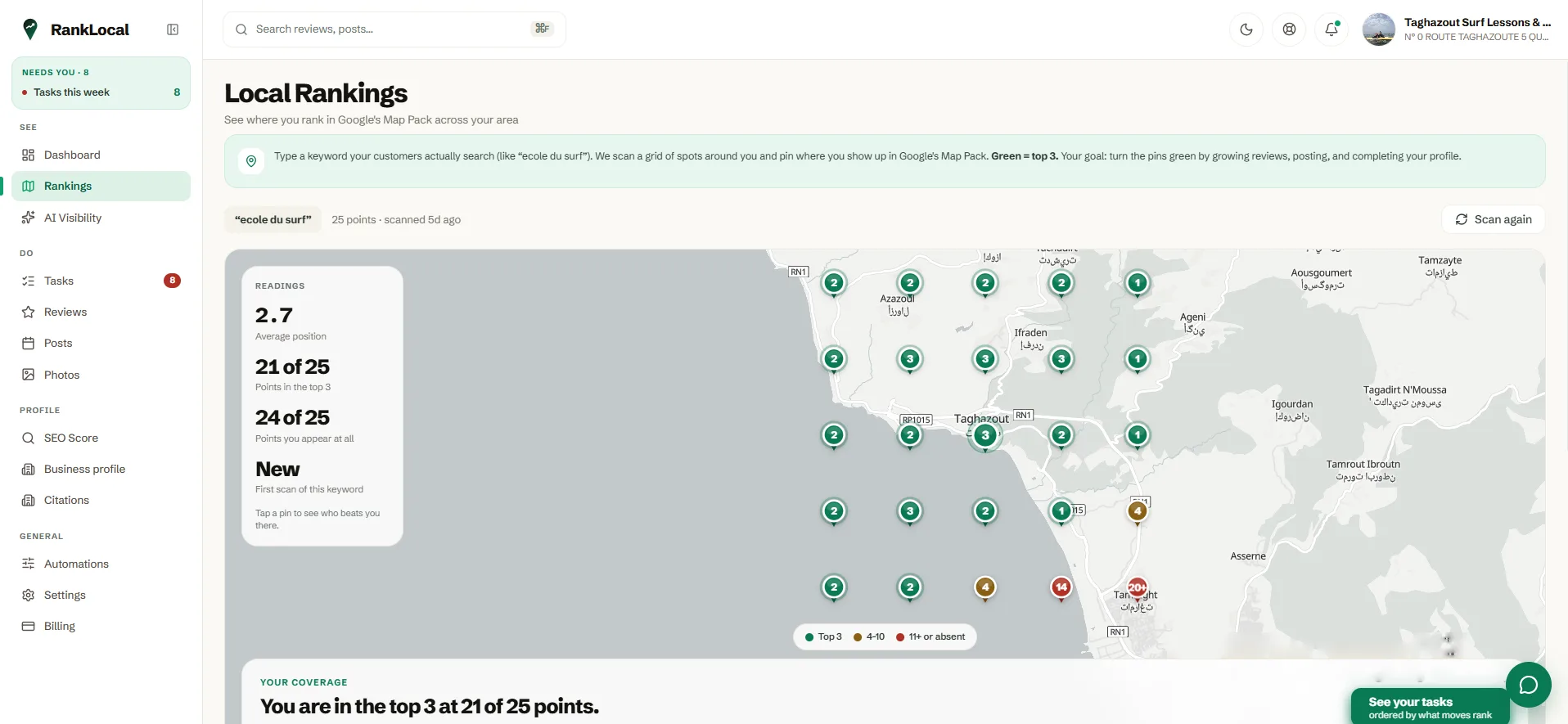Click See your tasks banner

point(1430,708)
